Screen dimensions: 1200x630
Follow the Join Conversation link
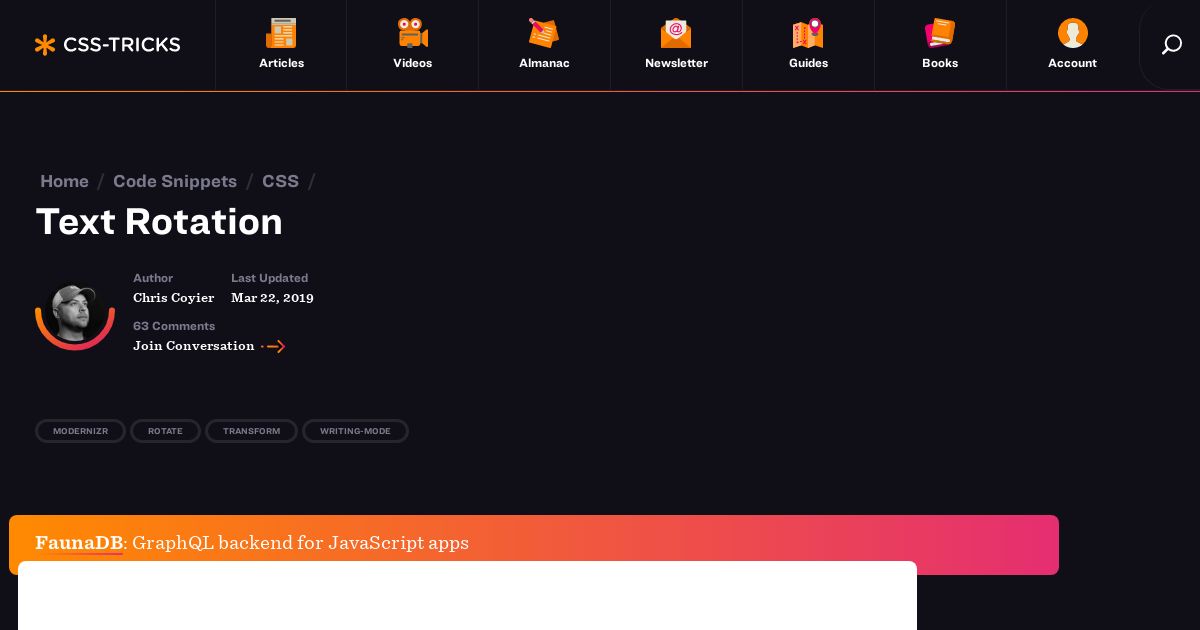193,345
